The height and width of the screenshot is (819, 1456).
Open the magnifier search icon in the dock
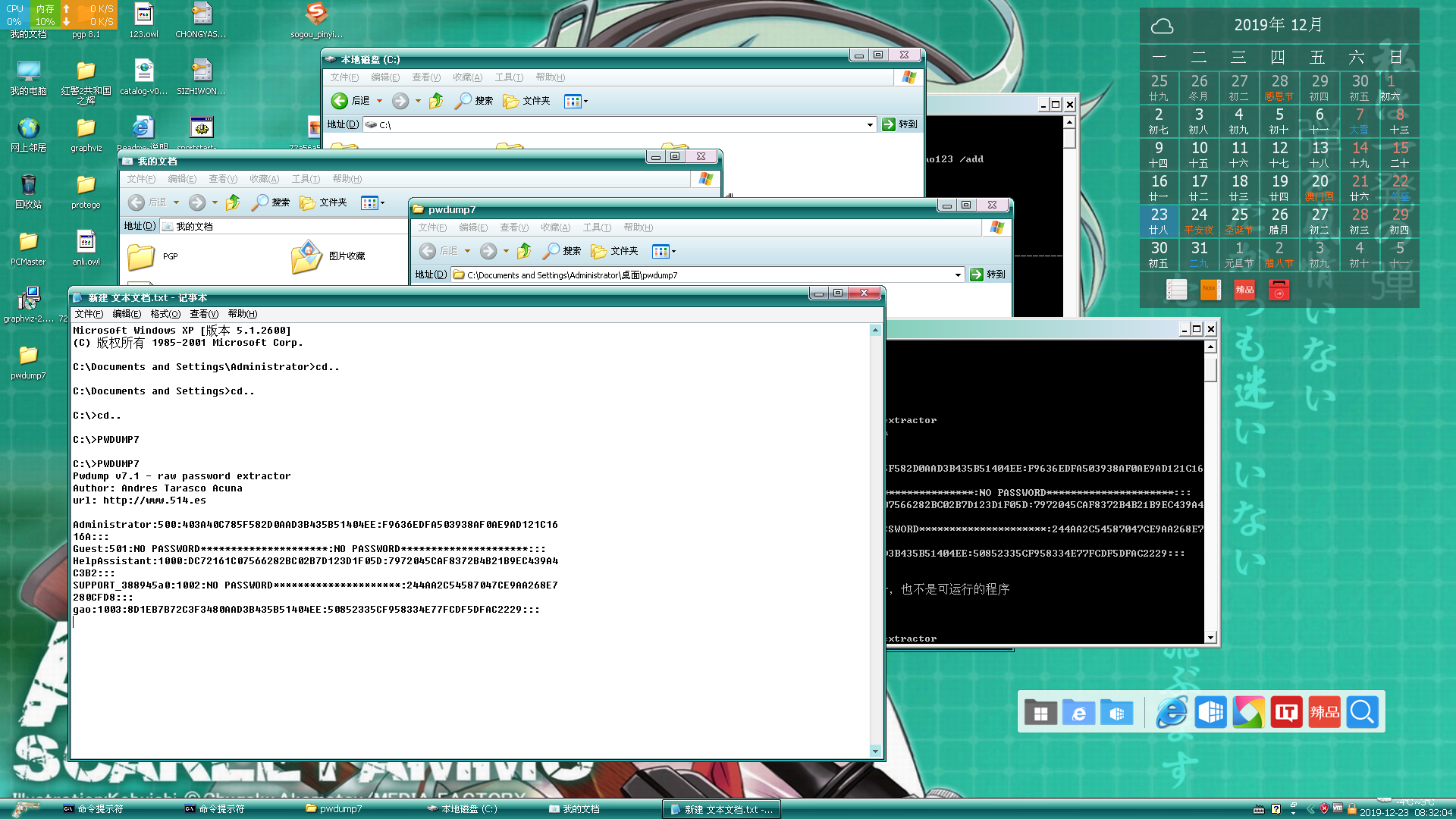coord(1362,713)
